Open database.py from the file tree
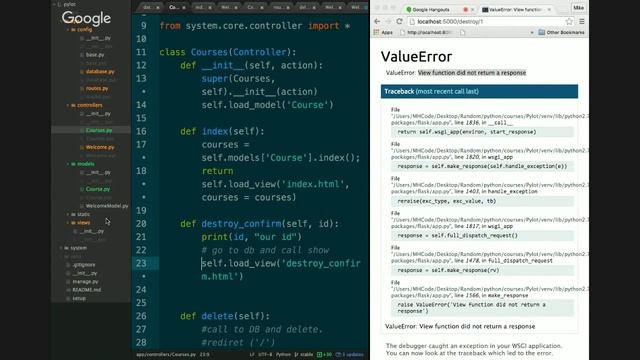Viewport: 640px width, 360px height. 97,71
